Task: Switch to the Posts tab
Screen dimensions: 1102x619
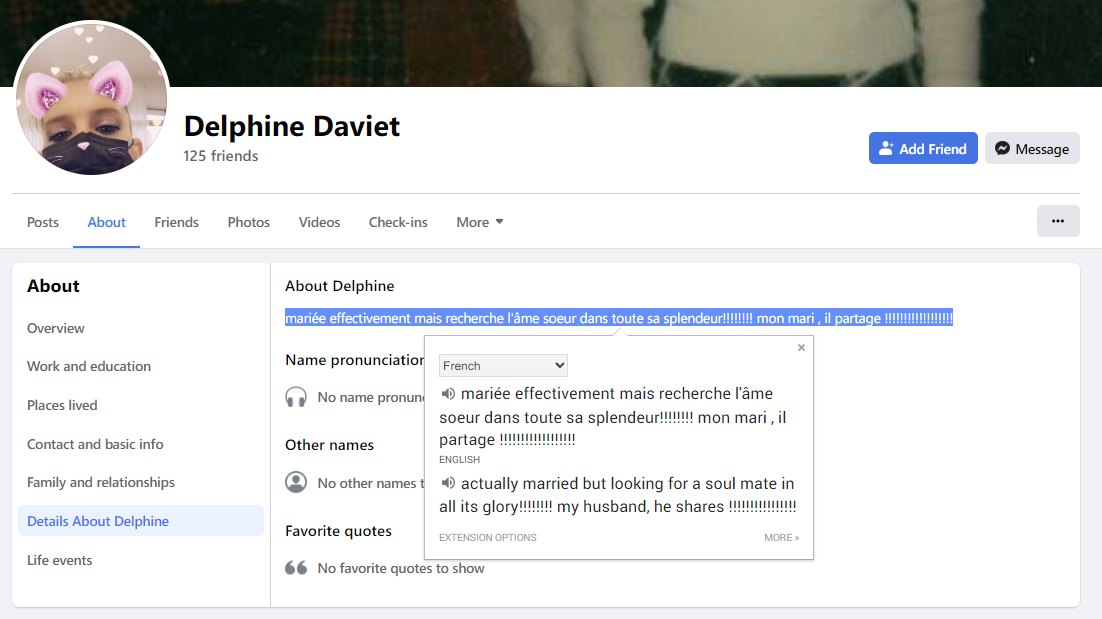Action: (x=43, y=222)
